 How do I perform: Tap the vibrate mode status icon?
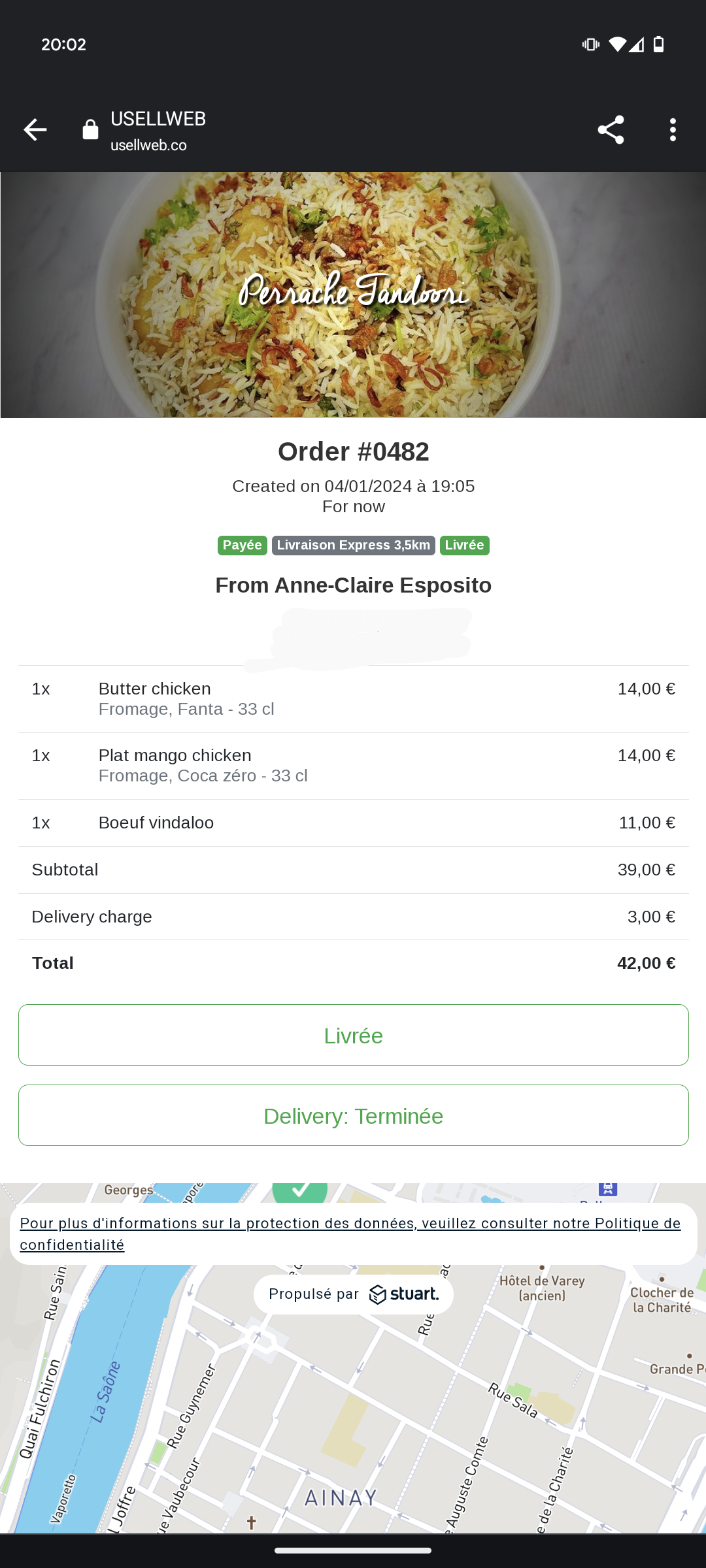[590, 44]
